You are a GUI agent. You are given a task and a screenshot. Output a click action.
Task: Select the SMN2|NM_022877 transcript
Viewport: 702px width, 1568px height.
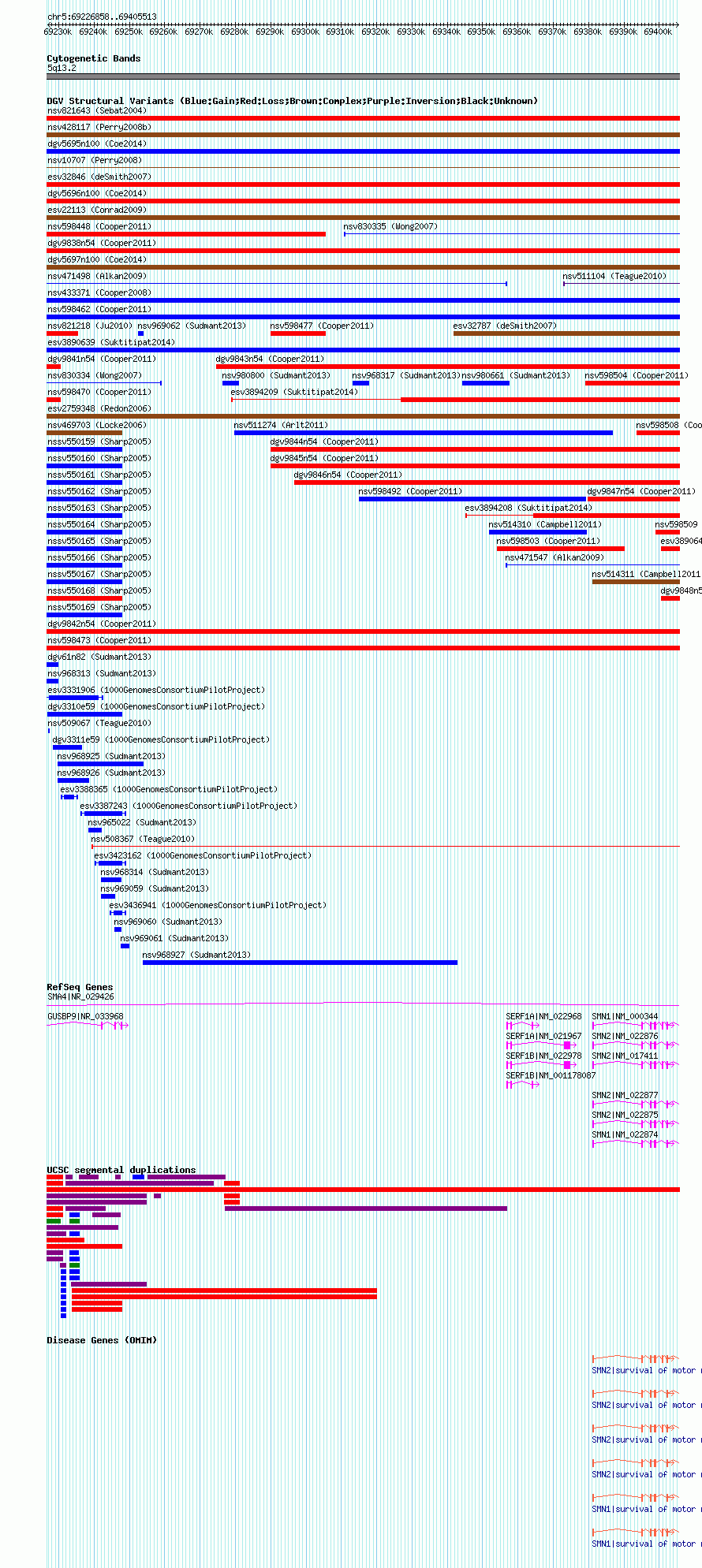pyautogui.click(x=635, y=1104)
